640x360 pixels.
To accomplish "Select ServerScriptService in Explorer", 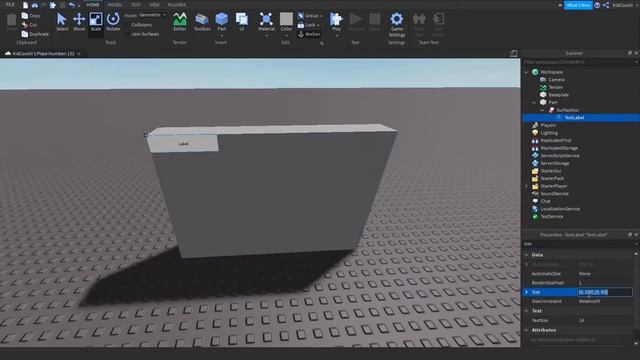I will [x=560, y=156].
